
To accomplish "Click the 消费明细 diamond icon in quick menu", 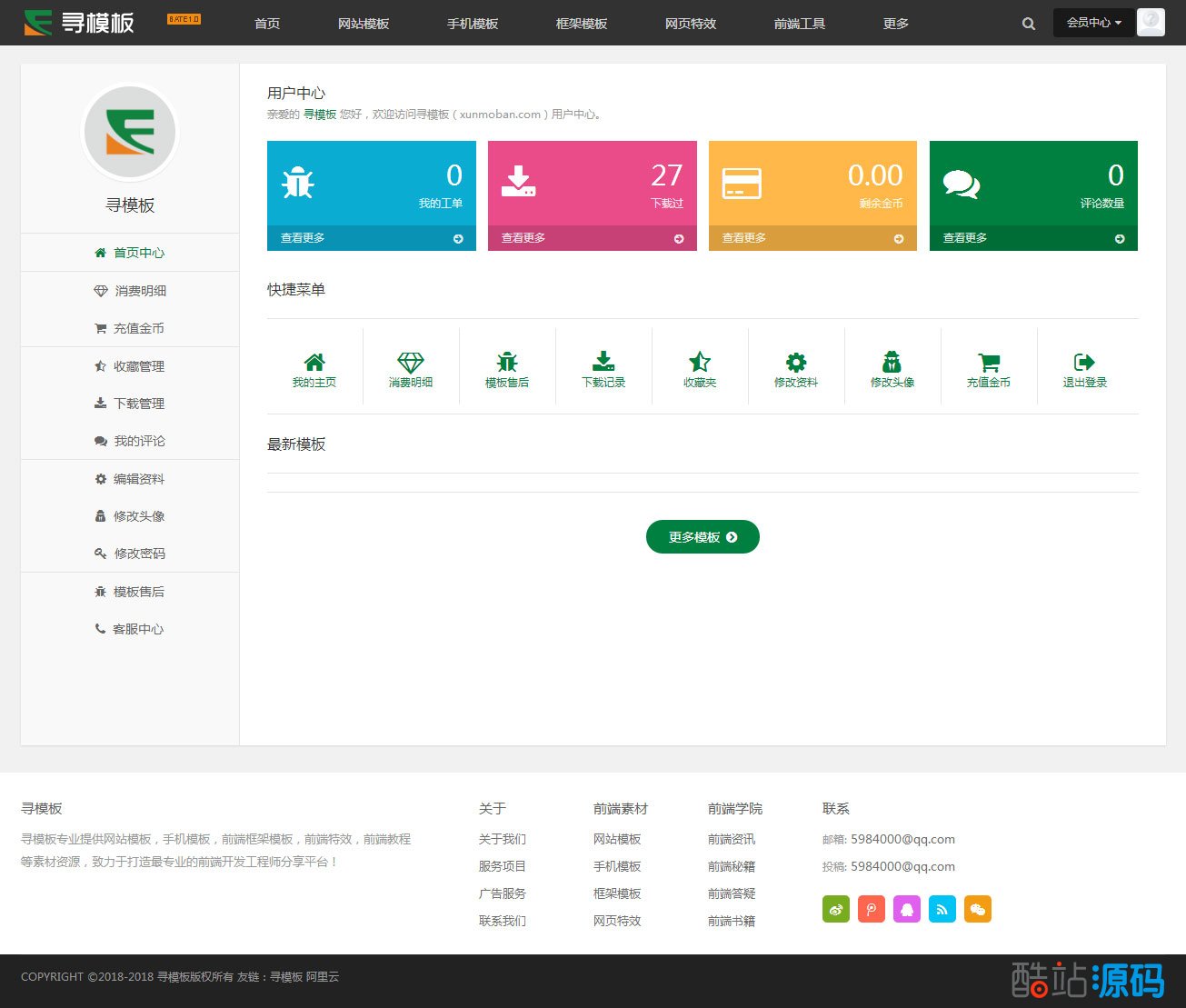I will [x=411, y=362].
